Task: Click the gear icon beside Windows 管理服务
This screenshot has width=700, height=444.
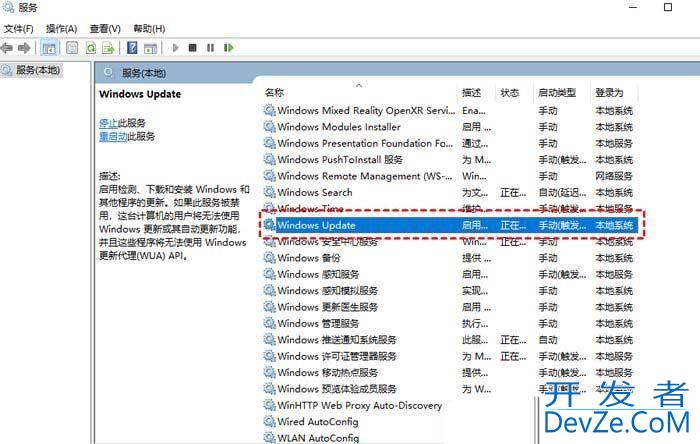Action: [x=269, y=323]
